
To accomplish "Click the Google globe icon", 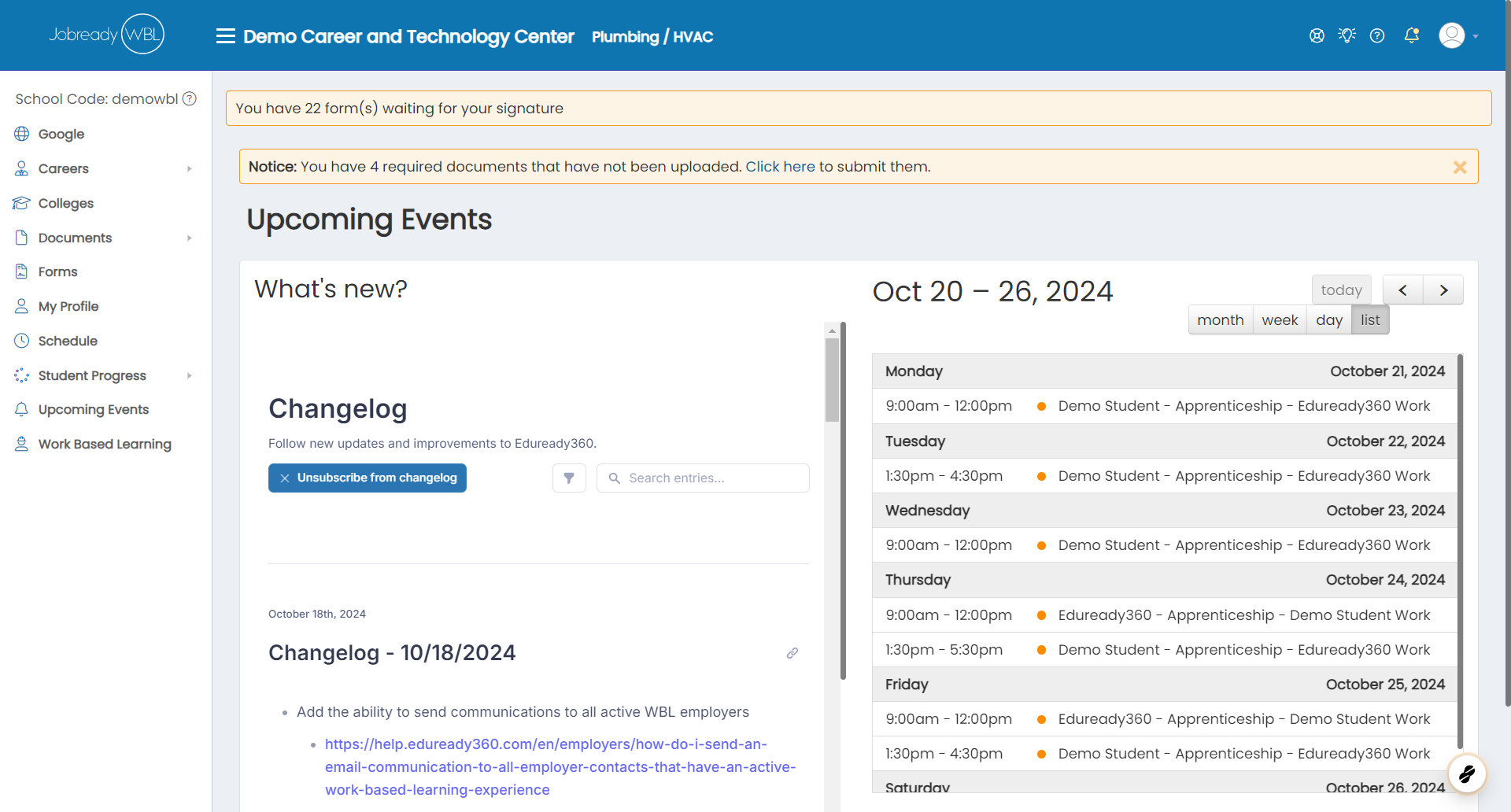I will (22, 134).
